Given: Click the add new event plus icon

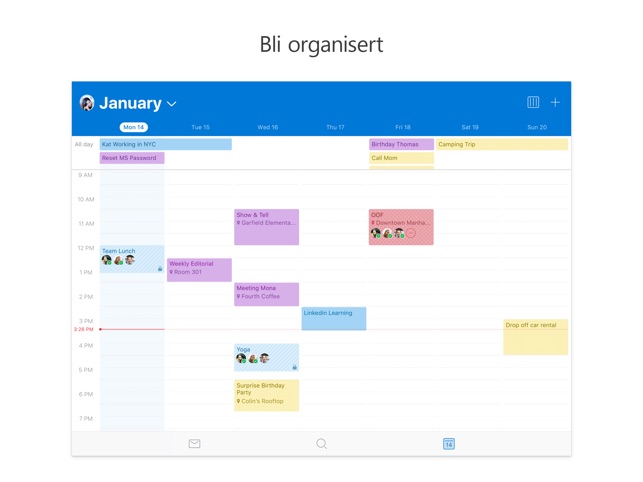Looking at the screenshot, I should point(555,102).
